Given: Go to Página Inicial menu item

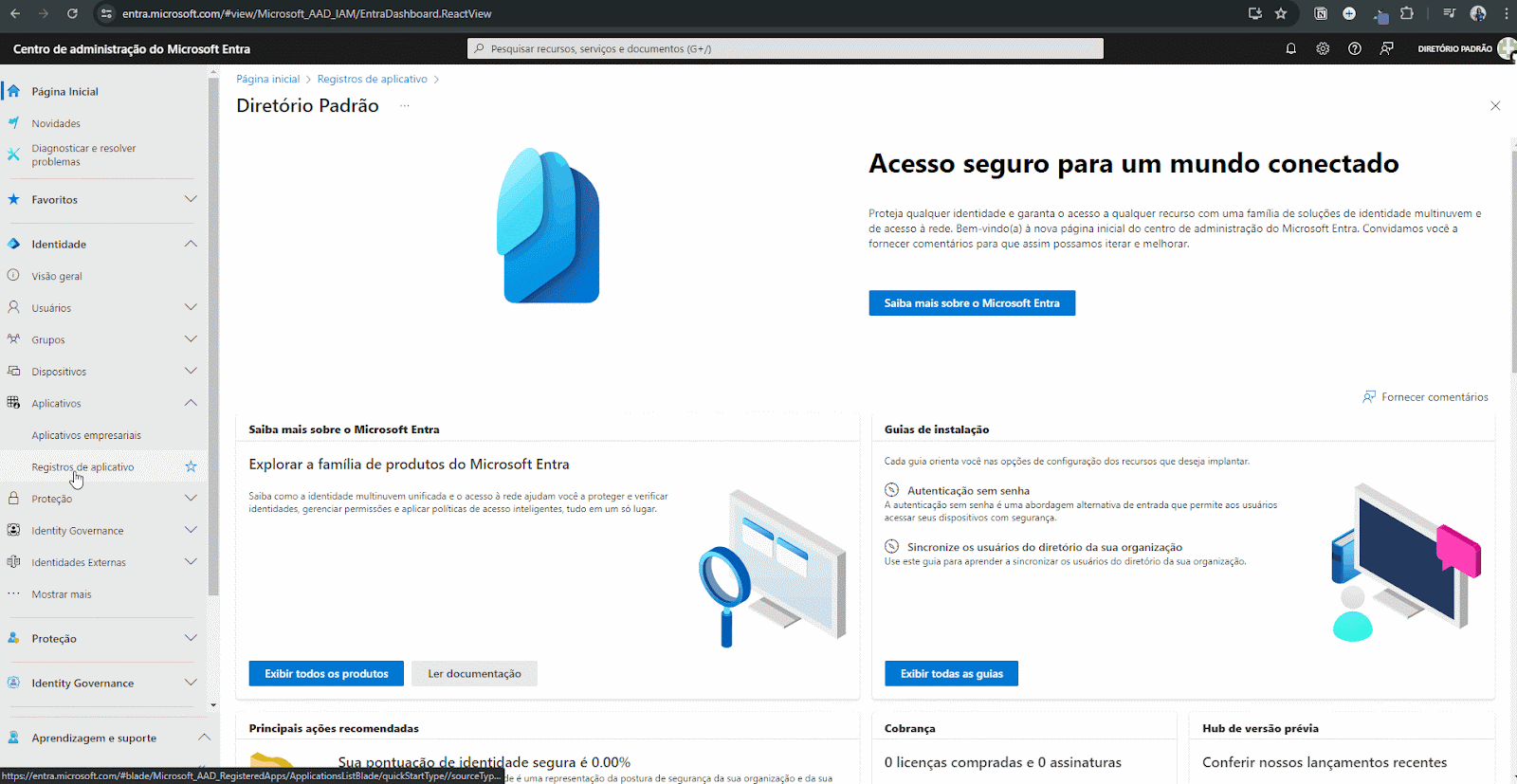Looking at the screenshot, I should [64, 91].
